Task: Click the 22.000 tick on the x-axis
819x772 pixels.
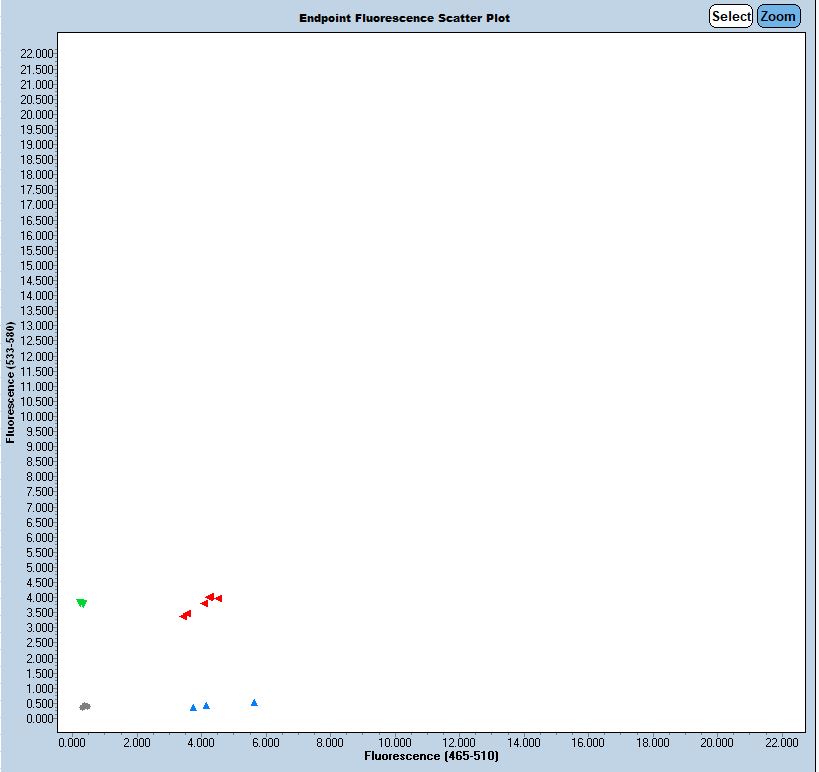Action: (x=781, y=743)
